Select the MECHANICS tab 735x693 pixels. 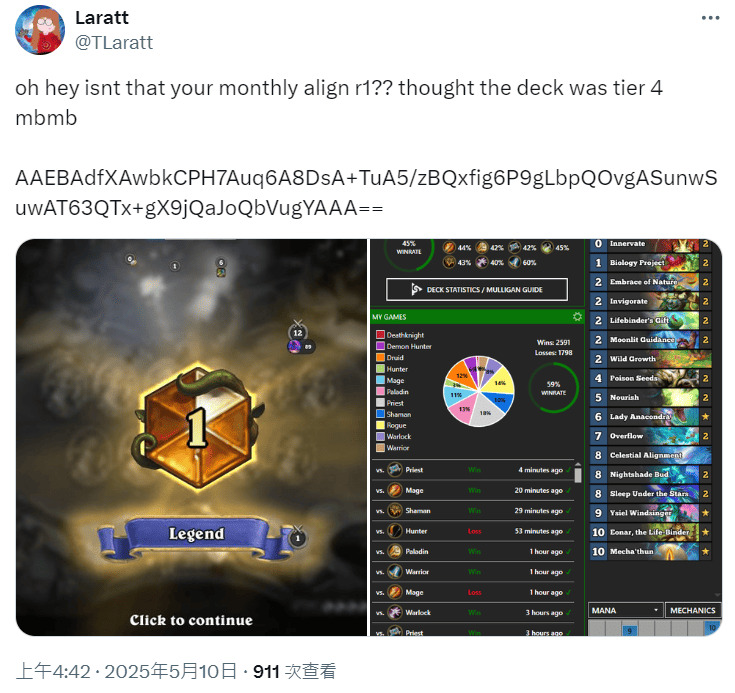693,610
